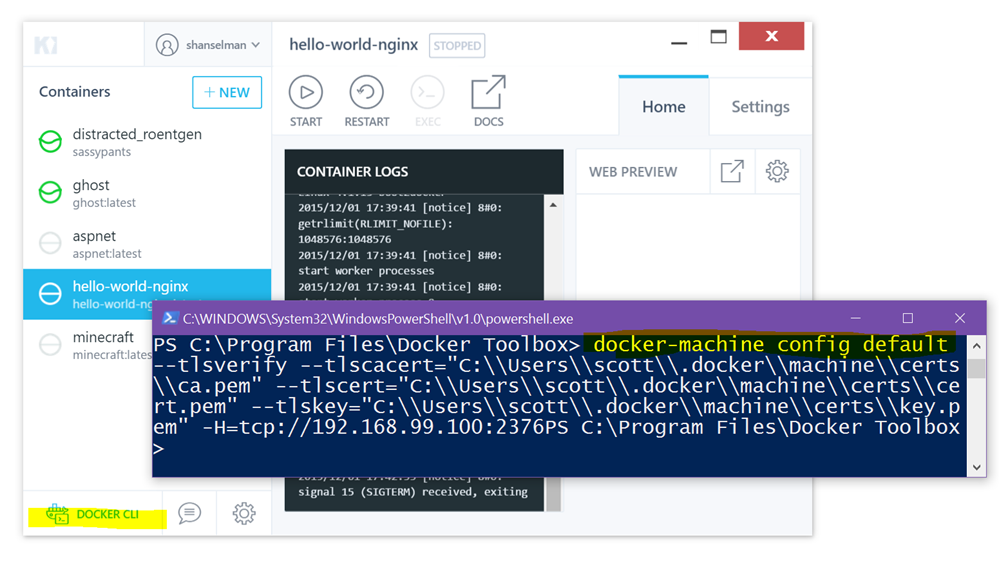Click the Kitematic logo icon
Screen dimensions: 999x562
[x=45, y=45]
